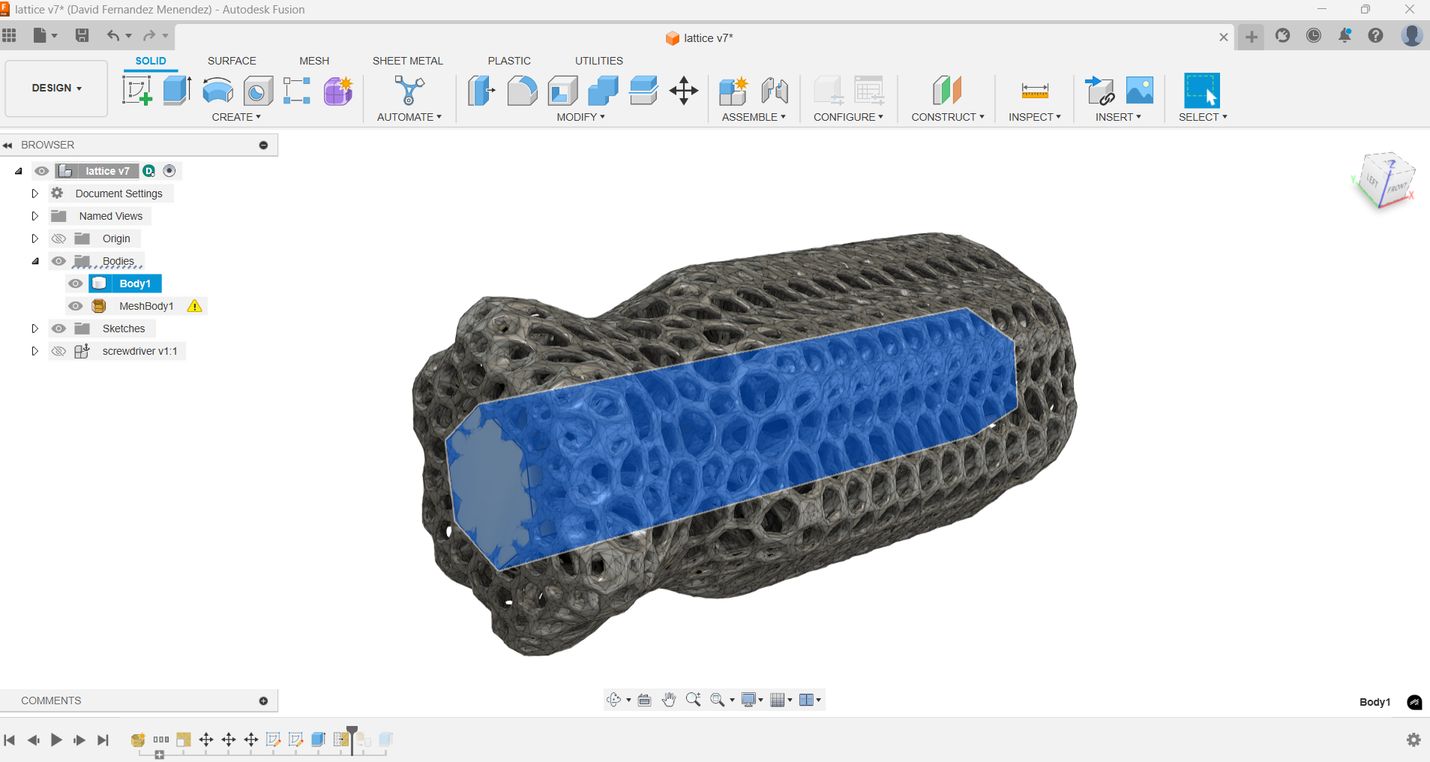Toggle visibility of lattice v7 root
The image size is (1430, 762).
click(x=41, y=171)
